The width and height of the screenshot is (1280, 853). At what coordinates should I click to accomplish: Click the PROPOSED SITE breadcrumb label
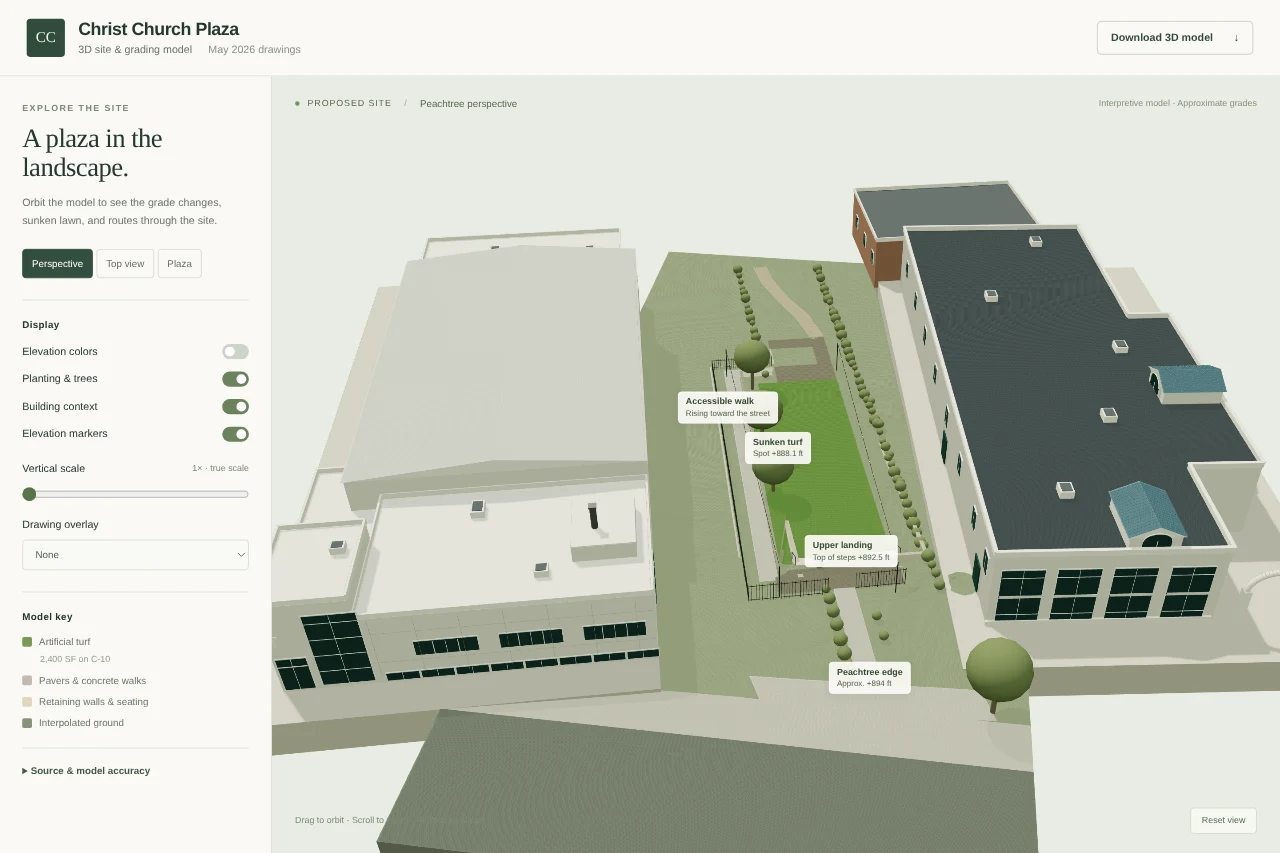[x=349, y=103]
